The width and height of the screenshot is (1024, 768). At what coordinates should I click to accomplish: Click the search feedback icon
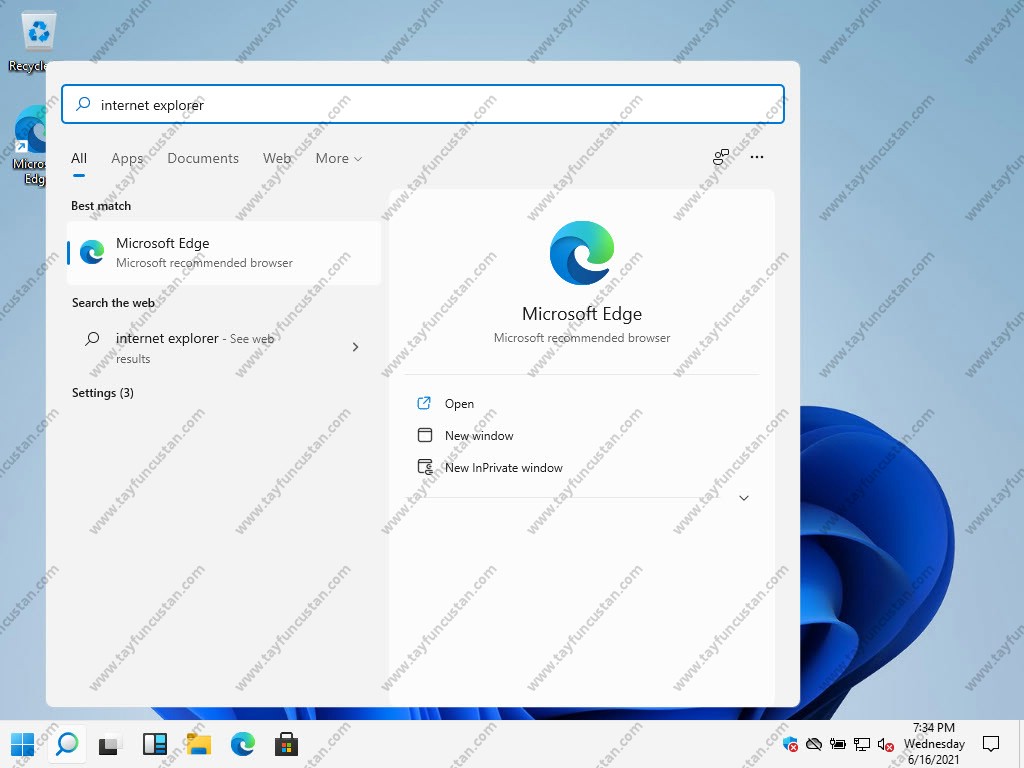721,157
